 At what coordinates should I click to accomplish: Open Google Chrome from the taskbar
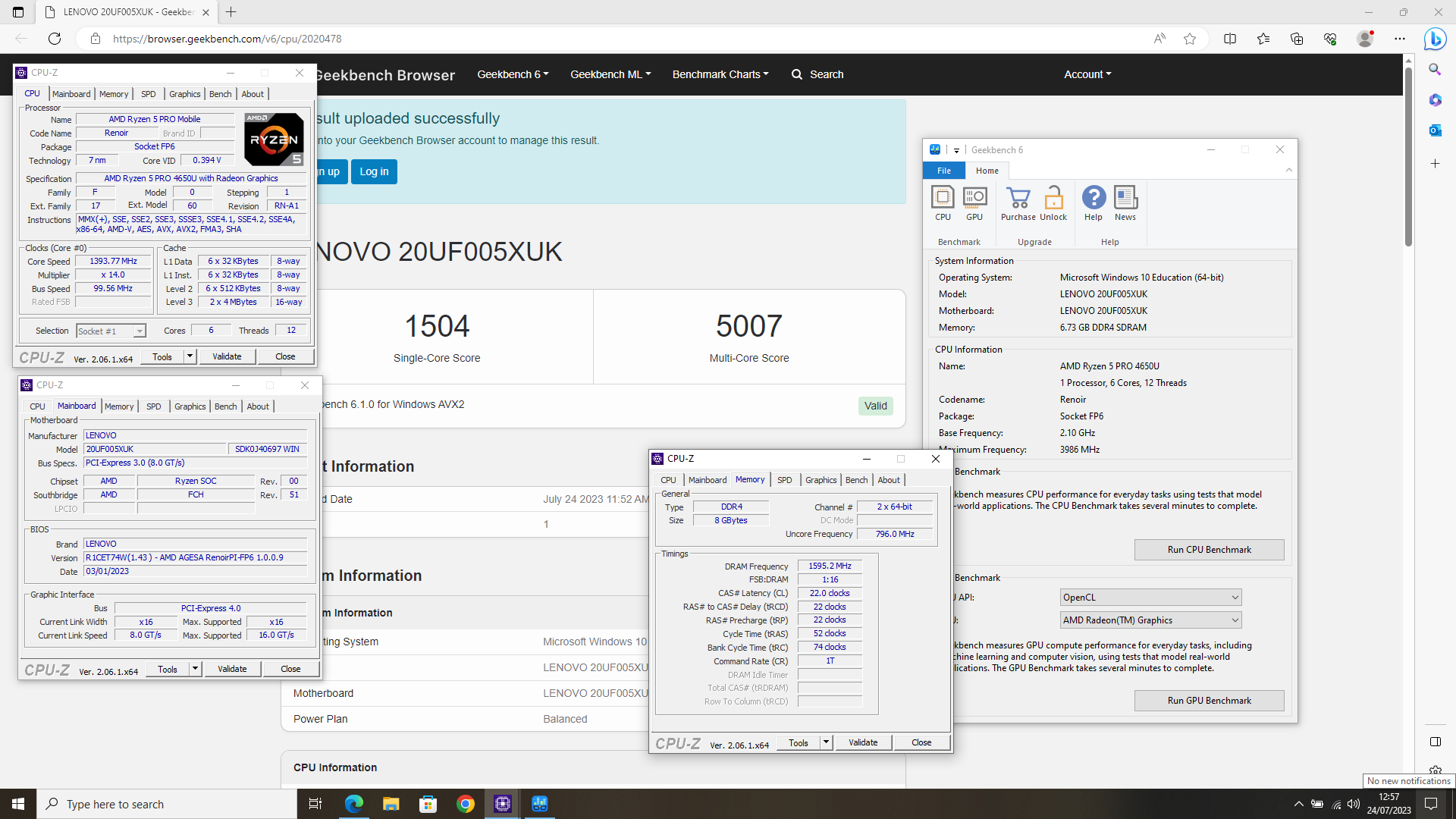click(466, 804)
